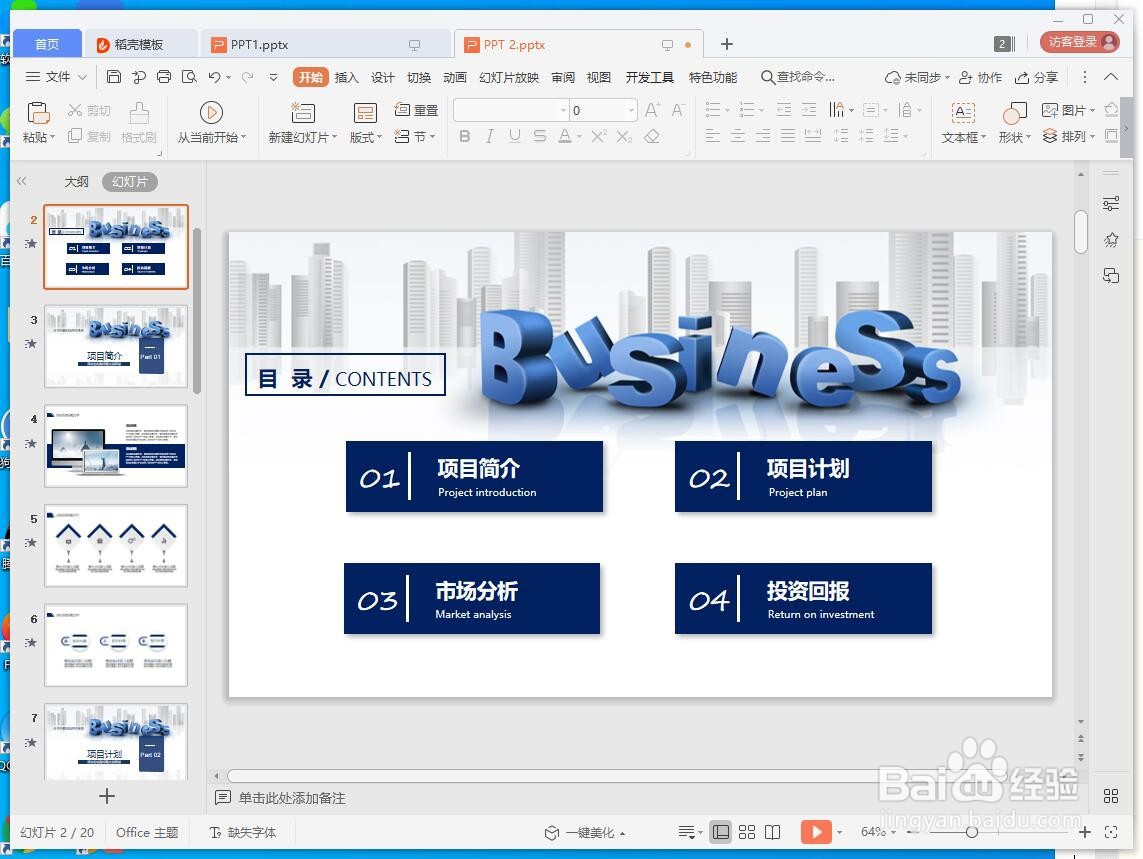Switch to the View (视图) tab
Viewport: 1143px width, 859px height.
pyautogui.click(x=598, y=77)
